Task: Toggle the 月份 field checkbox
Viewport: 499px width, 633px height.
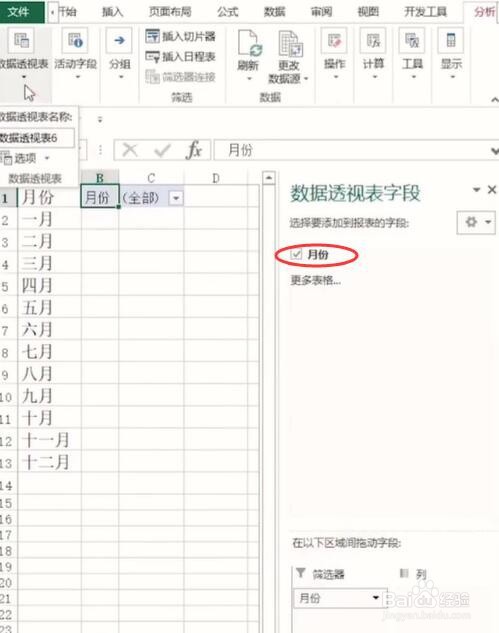Action: pos(296,254)
